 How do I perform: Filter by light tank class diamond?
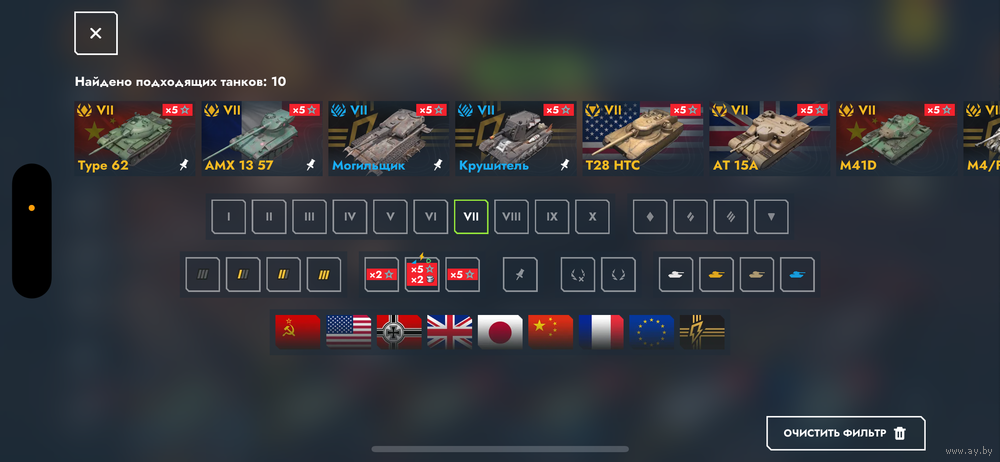650,217
